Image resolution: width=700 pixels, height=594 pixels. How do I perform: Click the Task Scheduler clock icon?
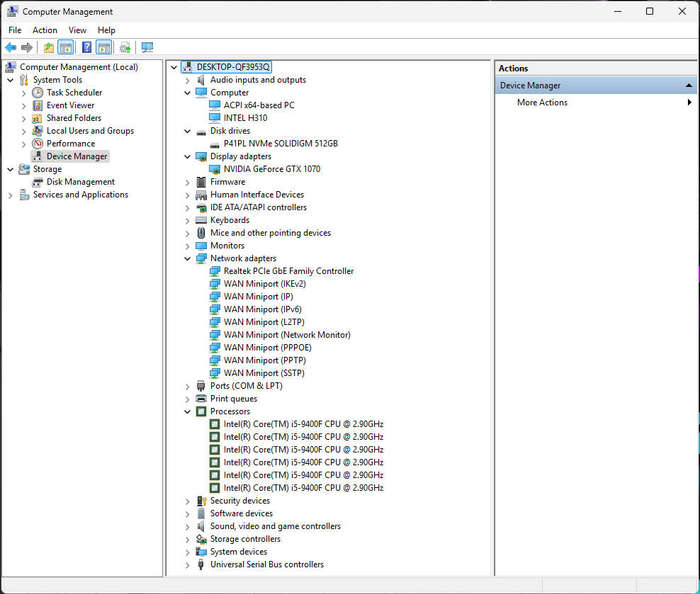tap(38, 92)
